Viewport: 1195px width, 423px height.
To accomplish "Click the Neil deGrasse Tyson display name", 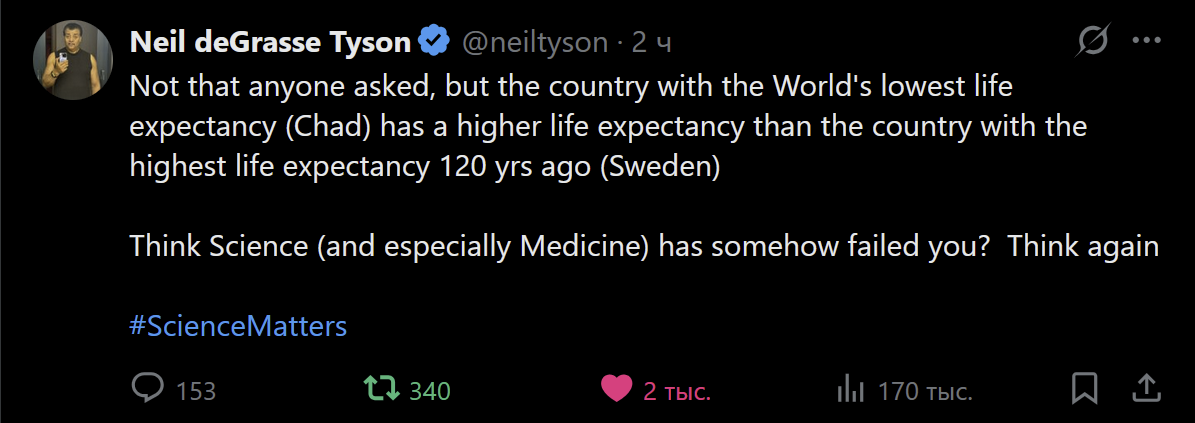I will click(x=270, y=42).
